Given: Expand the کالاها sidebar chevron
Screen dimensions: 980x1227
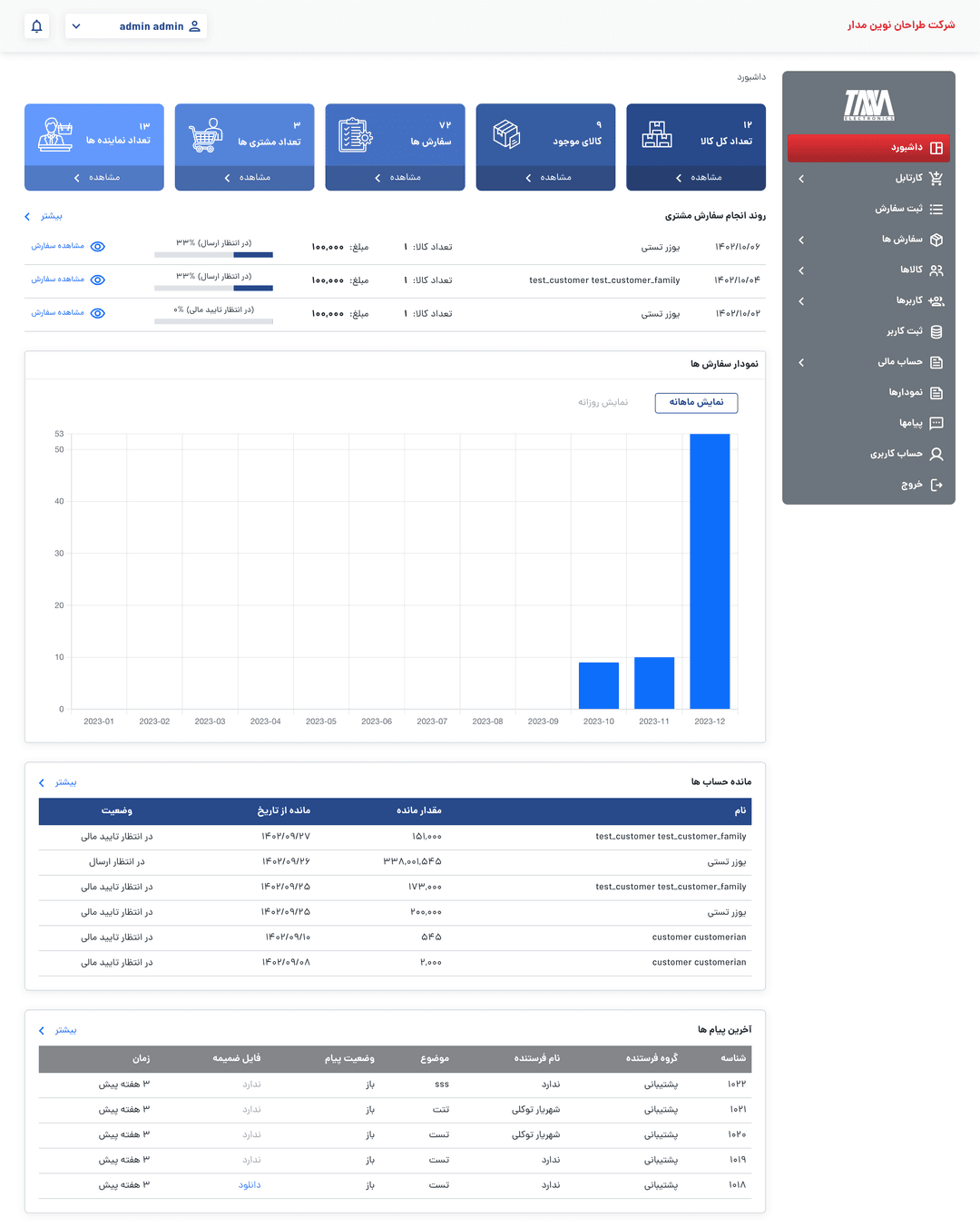Looking at the screenshot, I should pyautogui.click(x=801, y=270).
